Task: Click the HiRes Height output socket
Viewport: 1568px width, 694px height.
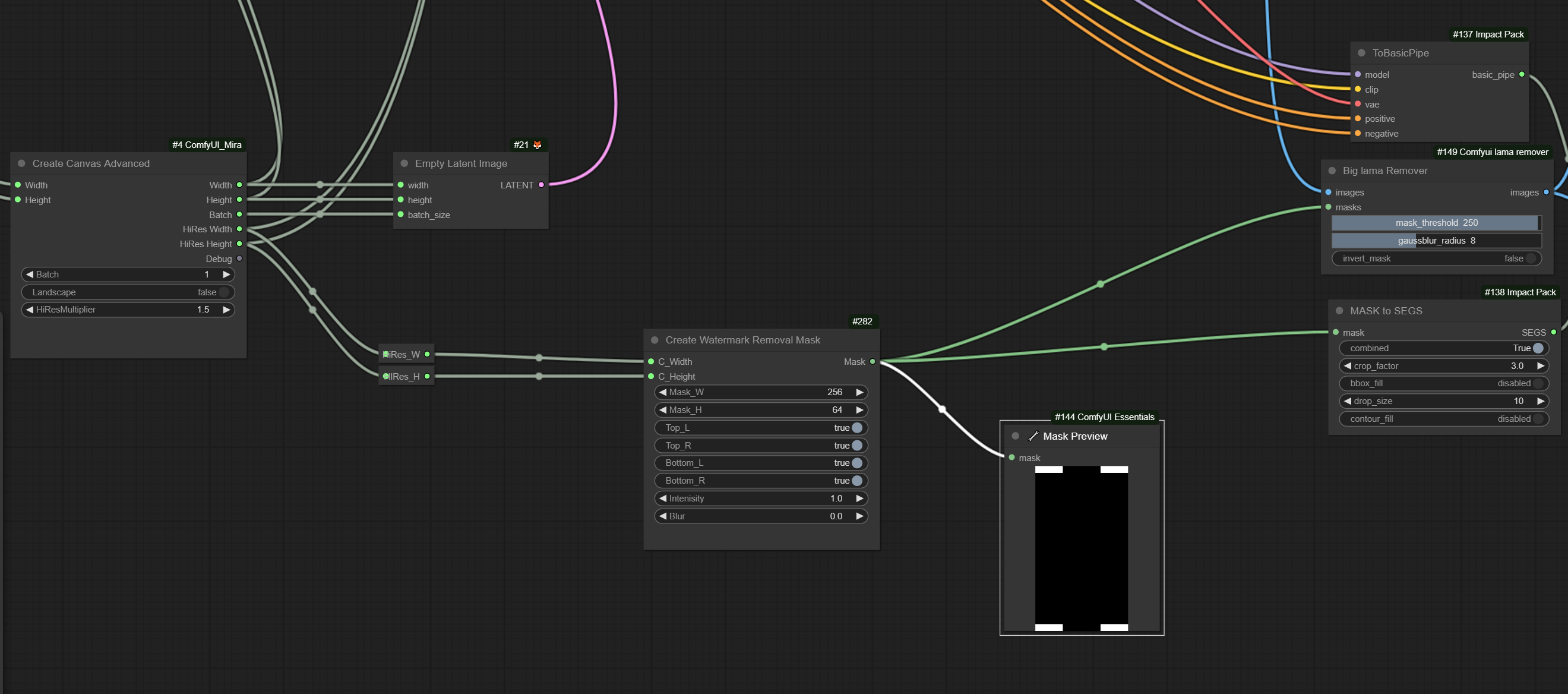Action: pyautogui.click(x=239, y=244)
